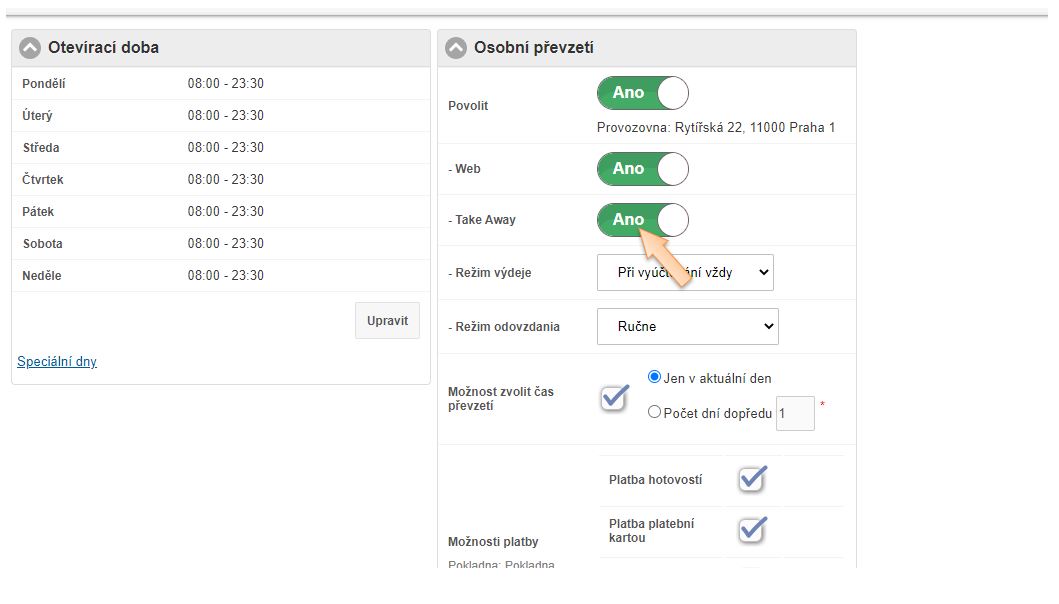Select the Sobota opening hours row

(x=220, y=244)
